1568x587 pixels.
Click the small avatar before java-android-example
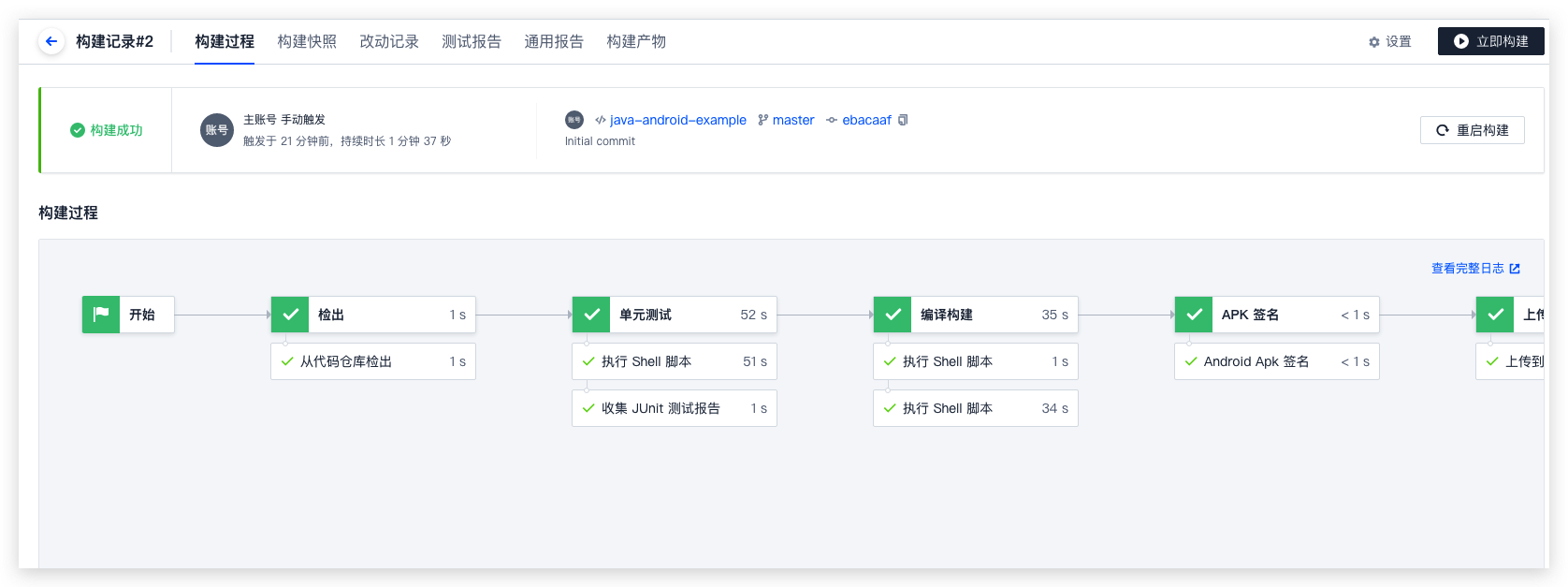[x=574, y=120]
